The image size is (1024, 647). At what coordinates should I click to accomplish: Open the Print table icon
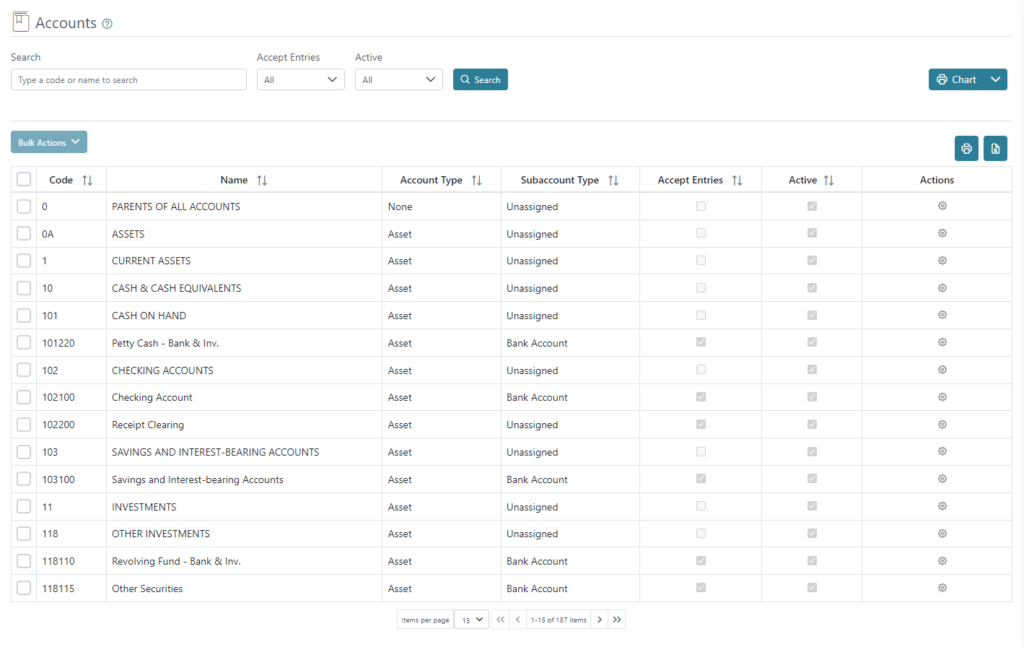[966, 148]
